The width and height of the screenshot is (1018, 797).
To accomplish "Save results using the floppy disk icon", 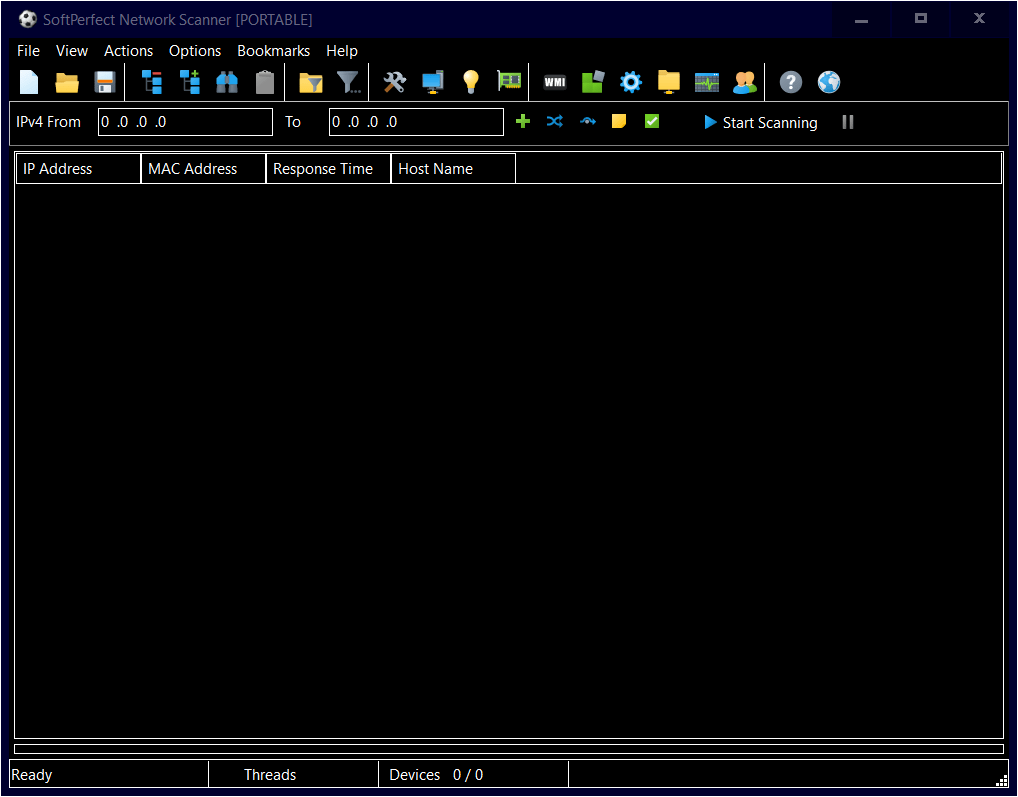I will pos(105,82).
